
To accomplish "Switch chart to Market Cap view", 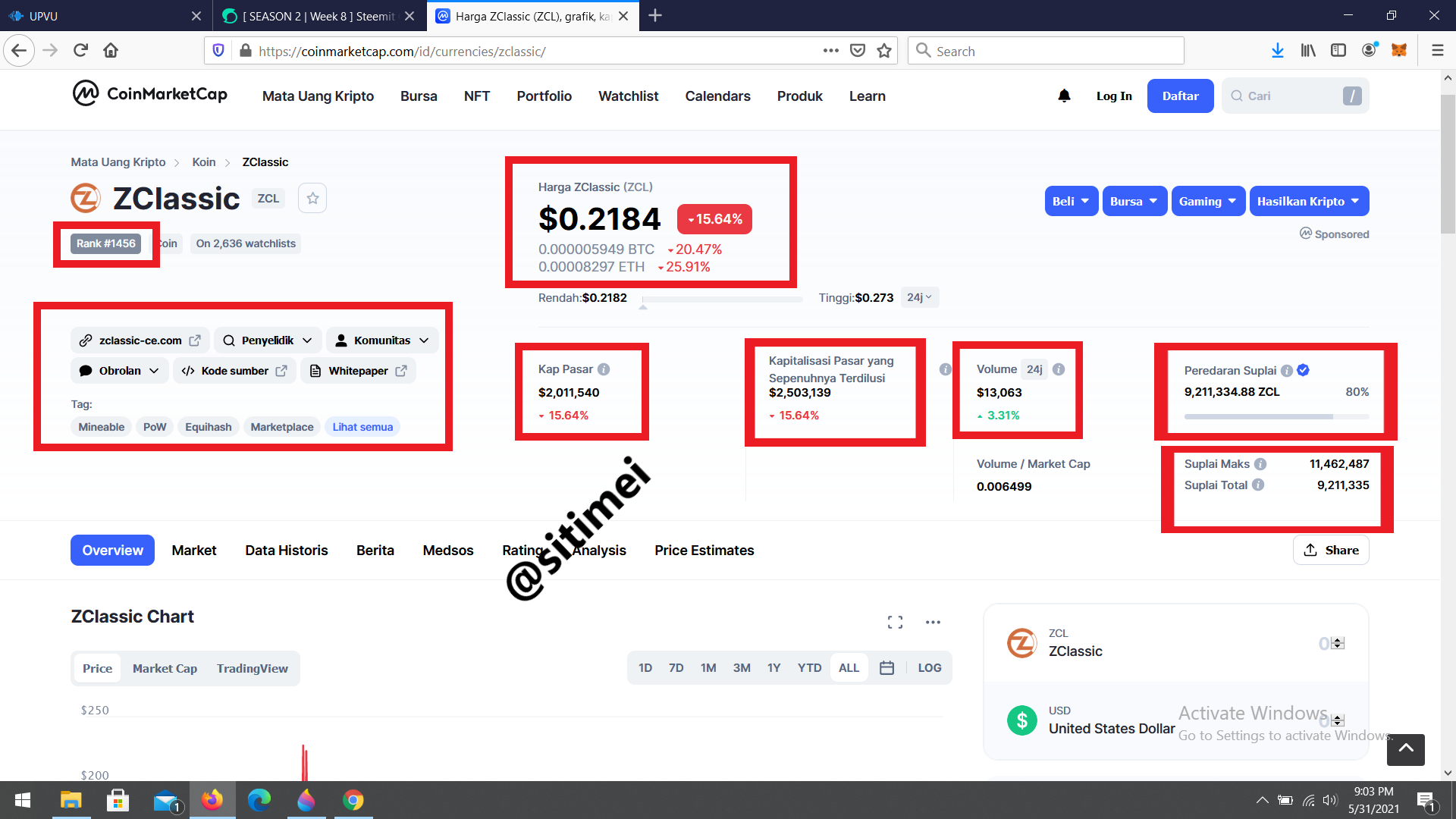I will click(165, 668).
